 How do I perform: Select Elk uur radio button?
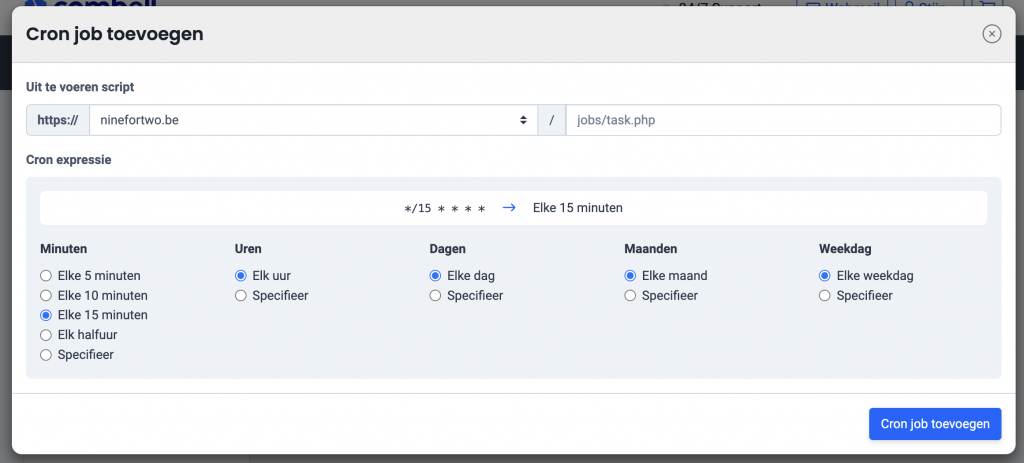(x=240, y=276)
